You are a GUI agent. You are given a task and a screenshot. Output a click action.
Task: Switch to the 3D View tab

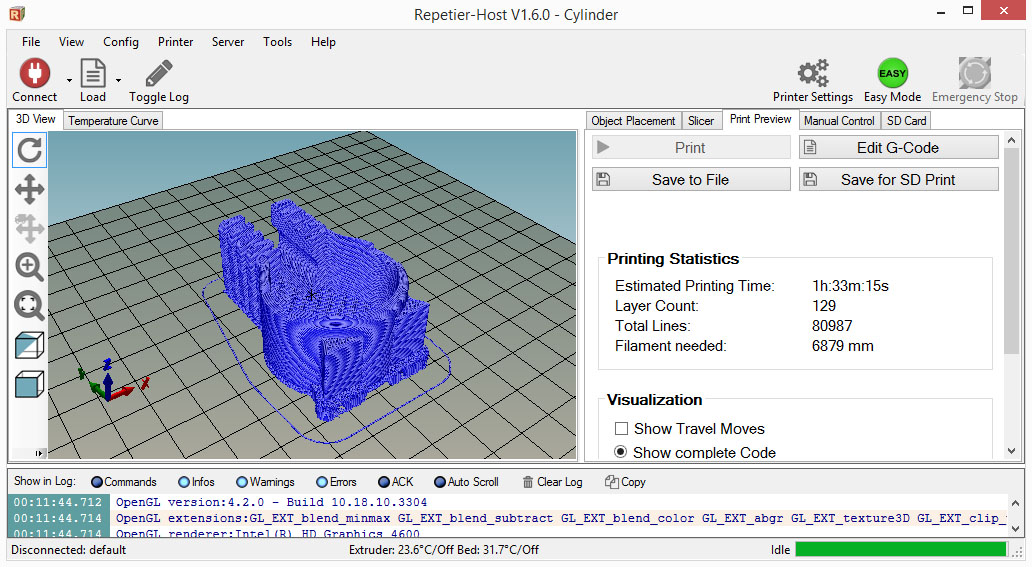[36, 119]
